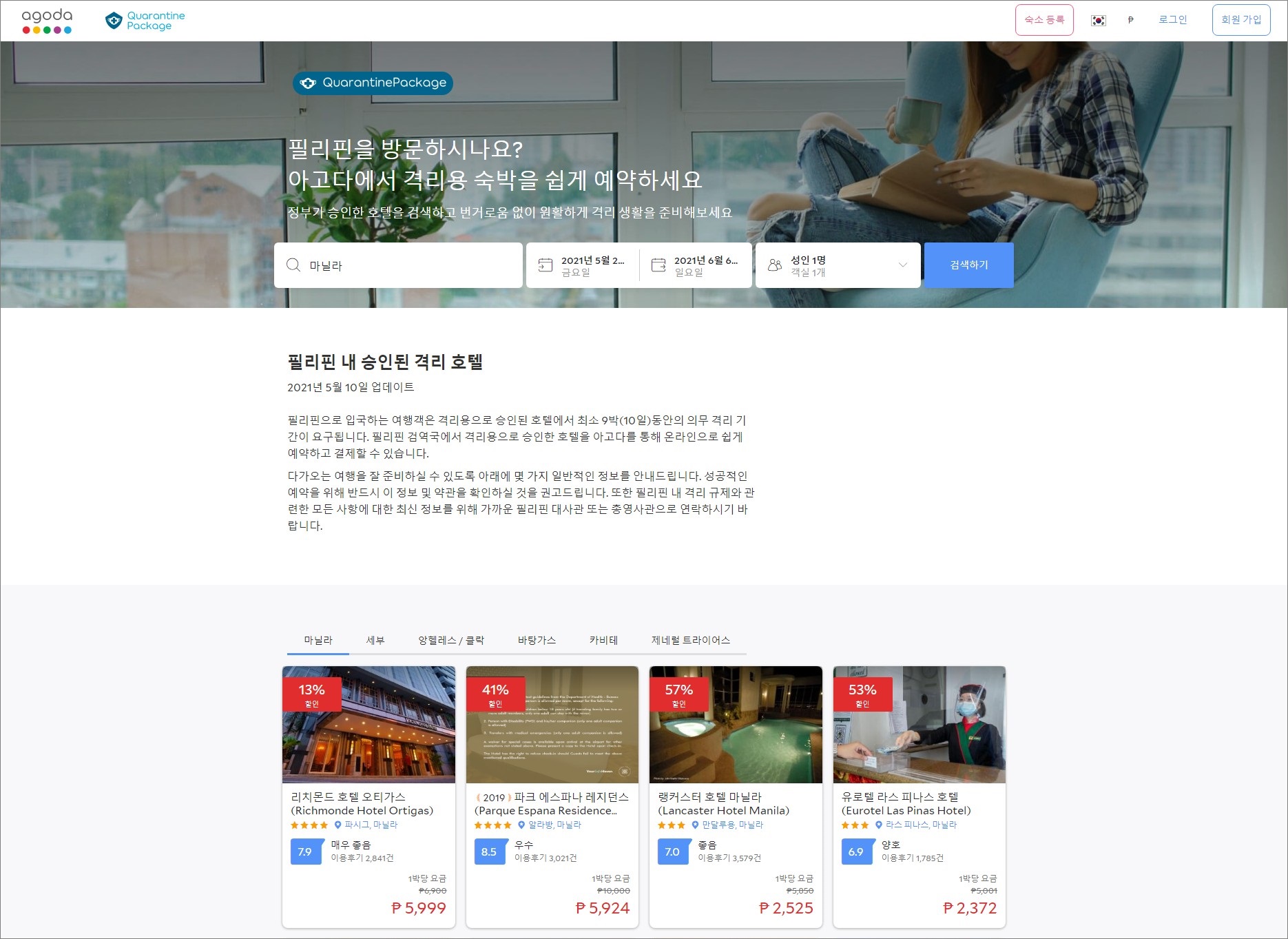This screenshot has width=1288, height=939.
Task: Click the ₱ 2,372 price
Action: tap(970, 909)
